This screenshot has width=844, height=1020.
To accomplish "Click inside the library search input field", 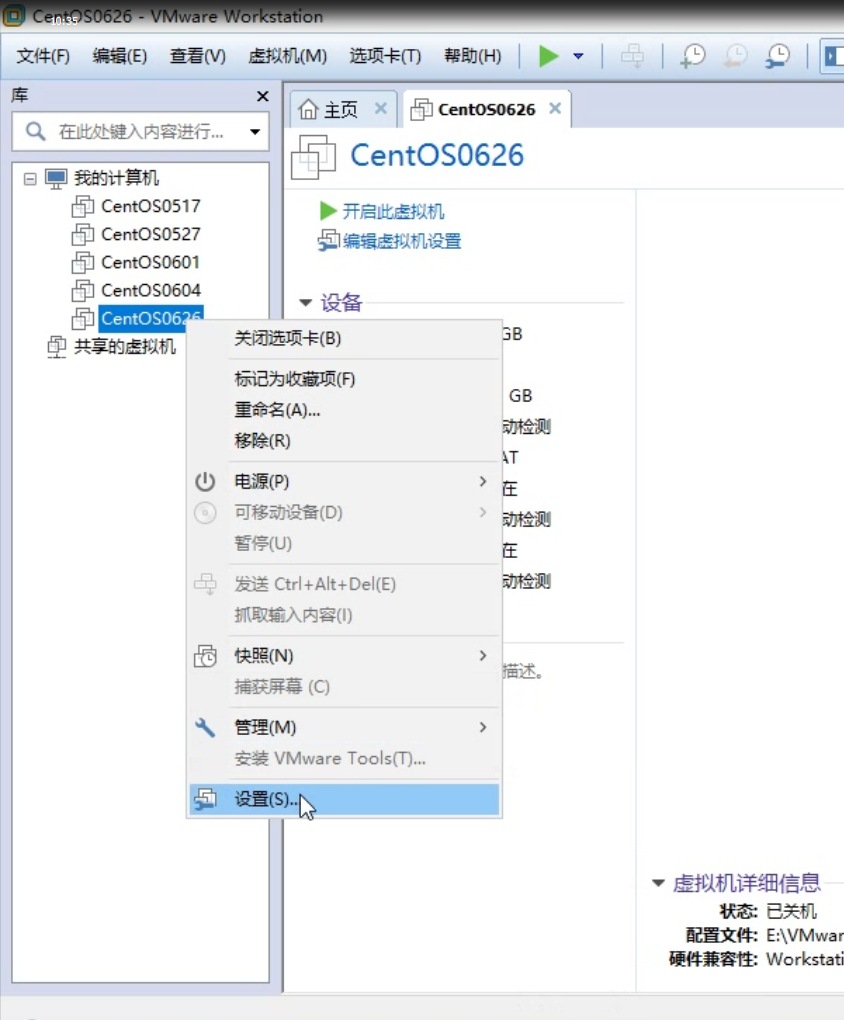I will 140,132.
